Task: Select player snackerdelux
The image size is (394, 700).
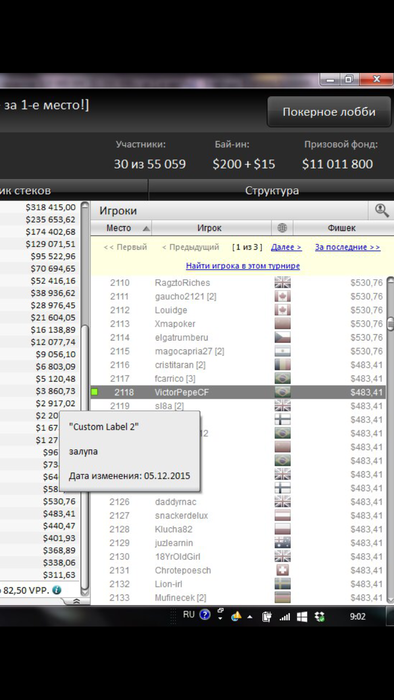Action: click(x=238, y=516)
